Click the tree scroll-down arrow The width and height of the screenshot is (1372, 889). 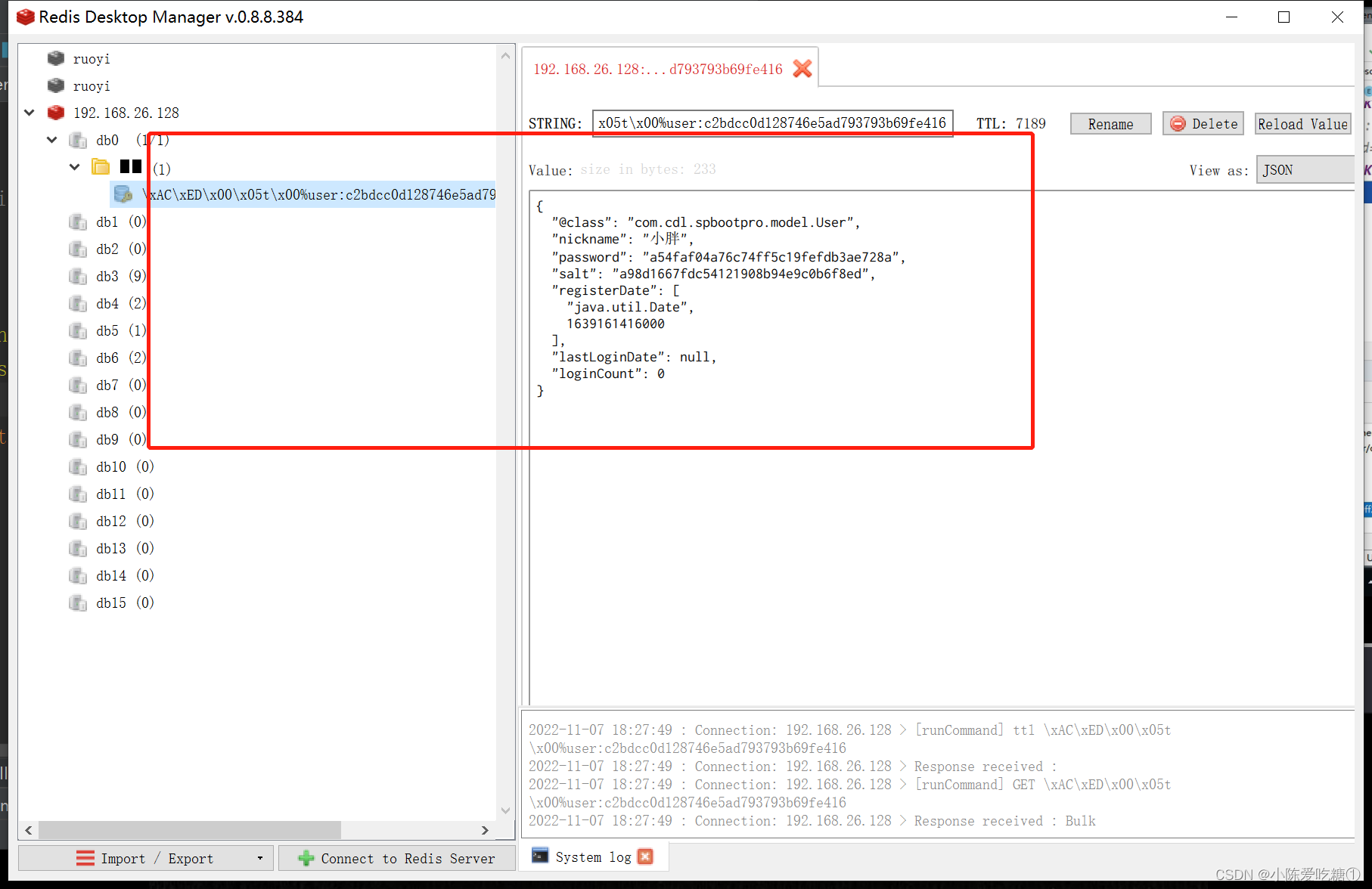[505, 810]
